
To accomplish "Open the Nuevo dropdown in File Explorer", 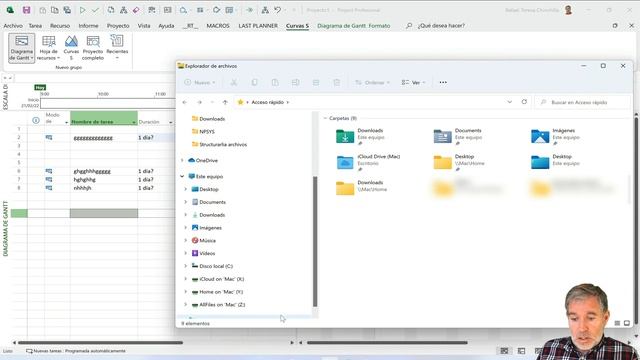I will [x=200, y=82].
